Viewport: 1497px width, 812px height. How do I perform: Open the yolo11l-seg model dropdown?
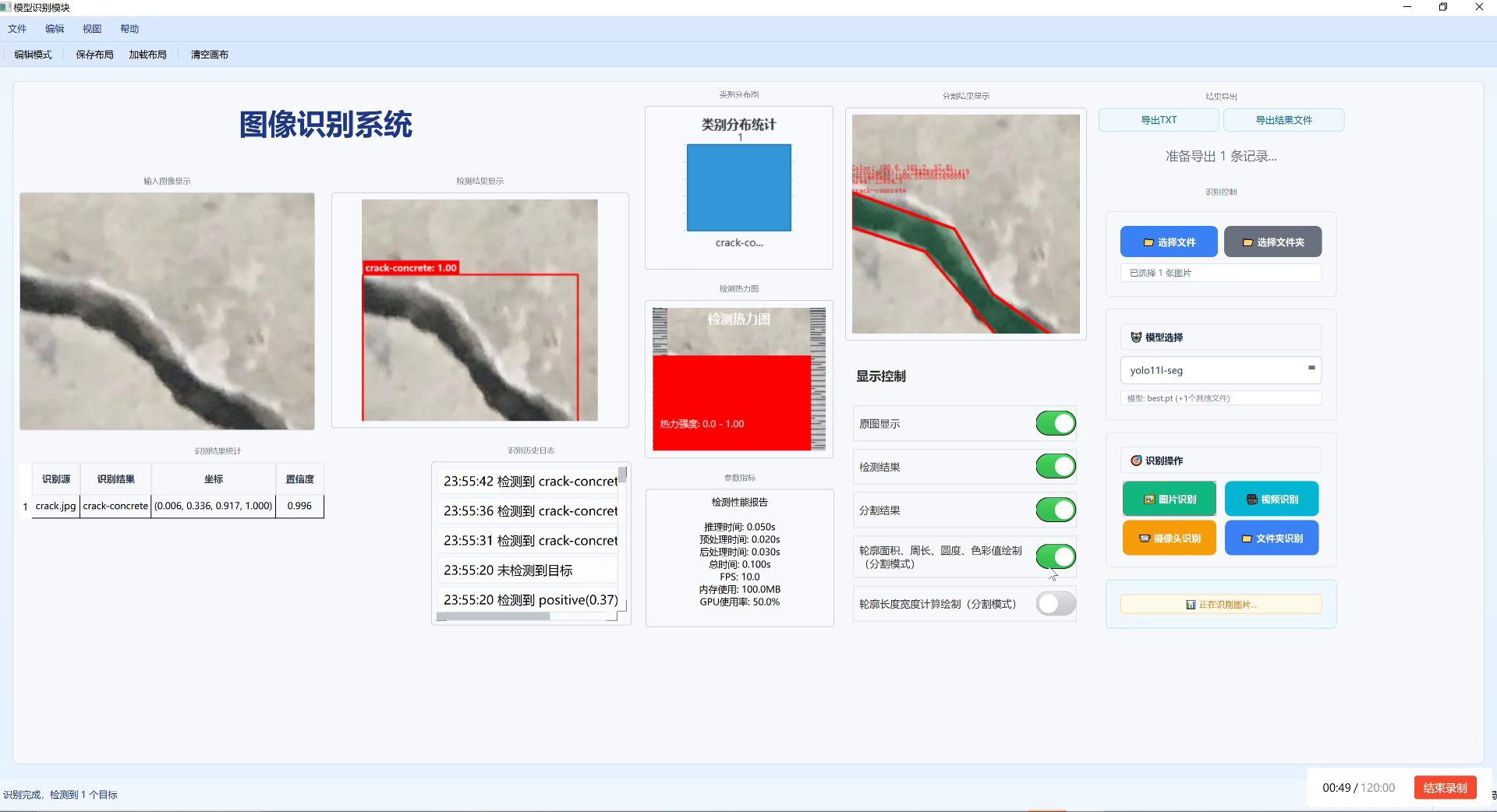pos(1221,370)
